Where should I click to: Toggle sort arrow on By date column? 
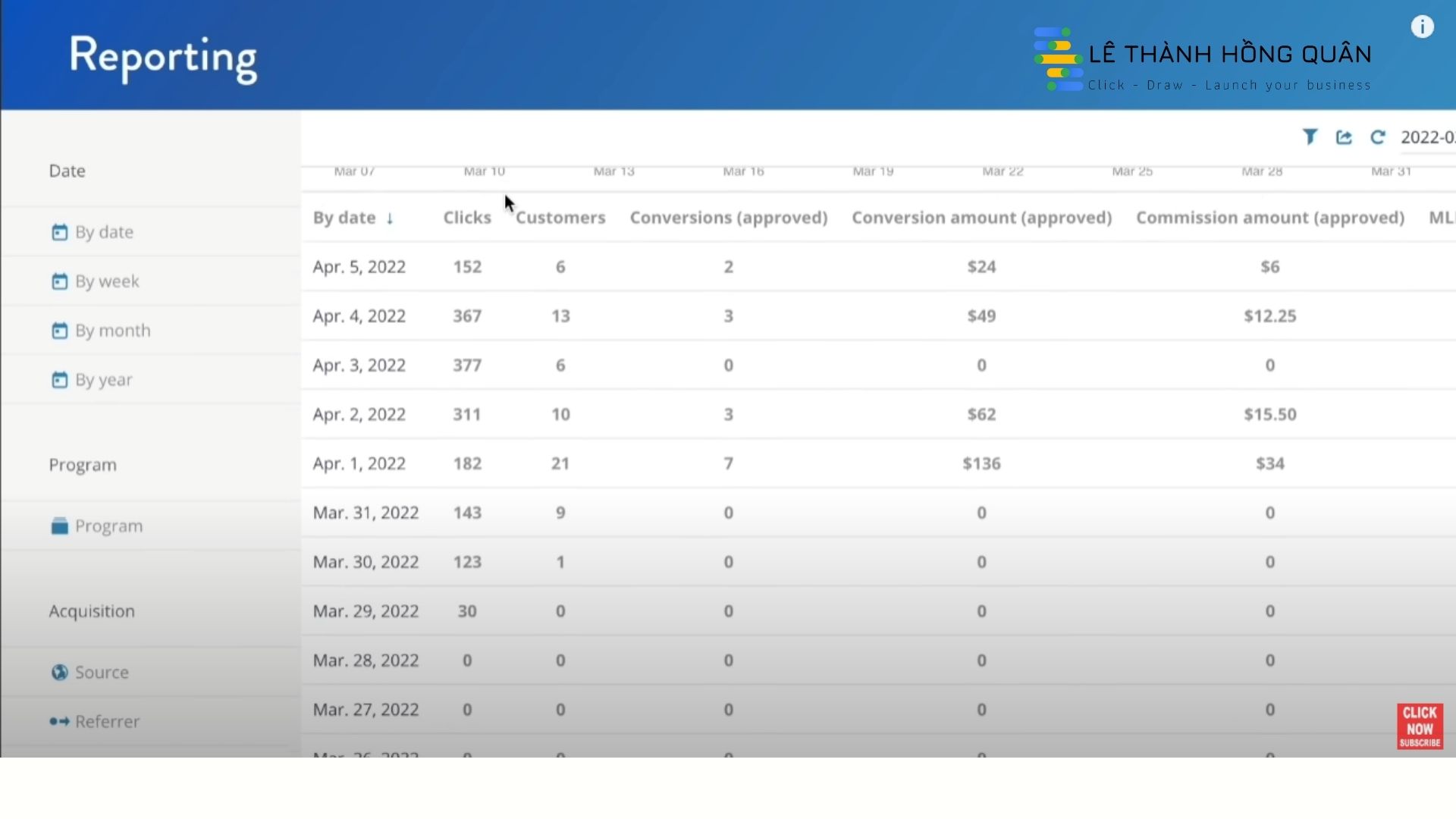tap(390, 218)
